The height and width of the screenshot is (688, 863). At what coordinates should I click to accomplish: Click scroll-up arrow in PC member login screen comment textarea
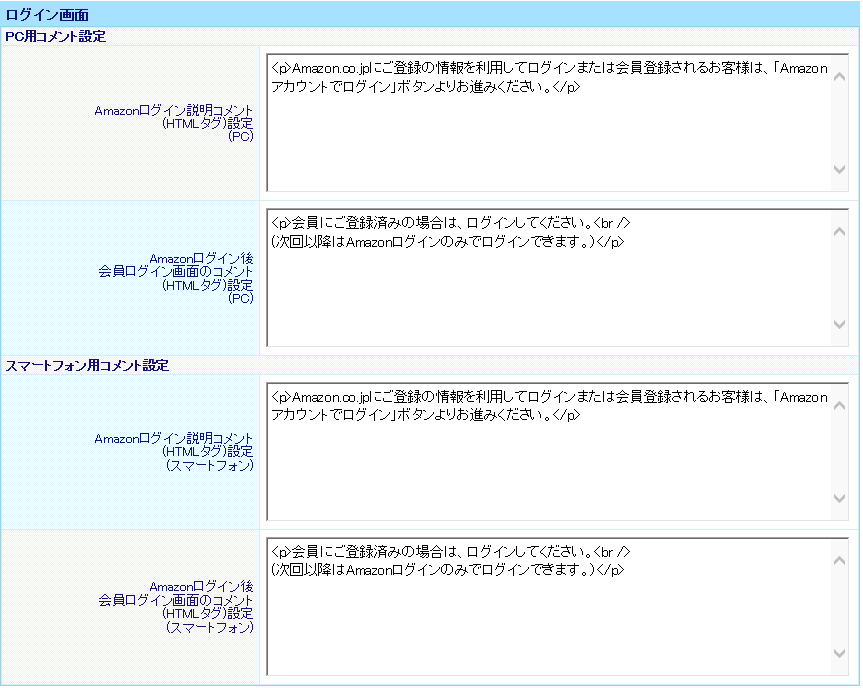coord(839,232)
